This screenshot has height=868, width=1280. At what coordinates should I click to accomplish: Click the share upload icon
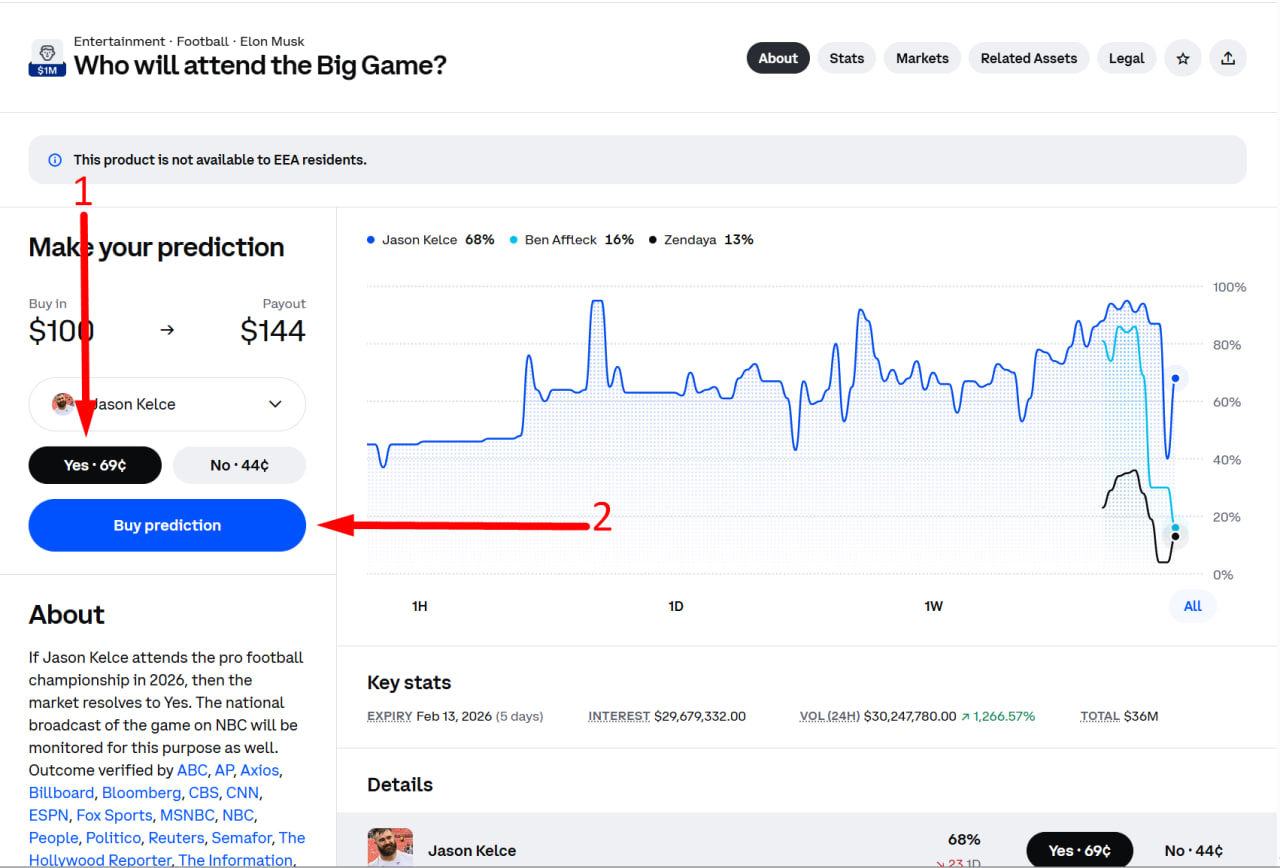point(1228,58)
